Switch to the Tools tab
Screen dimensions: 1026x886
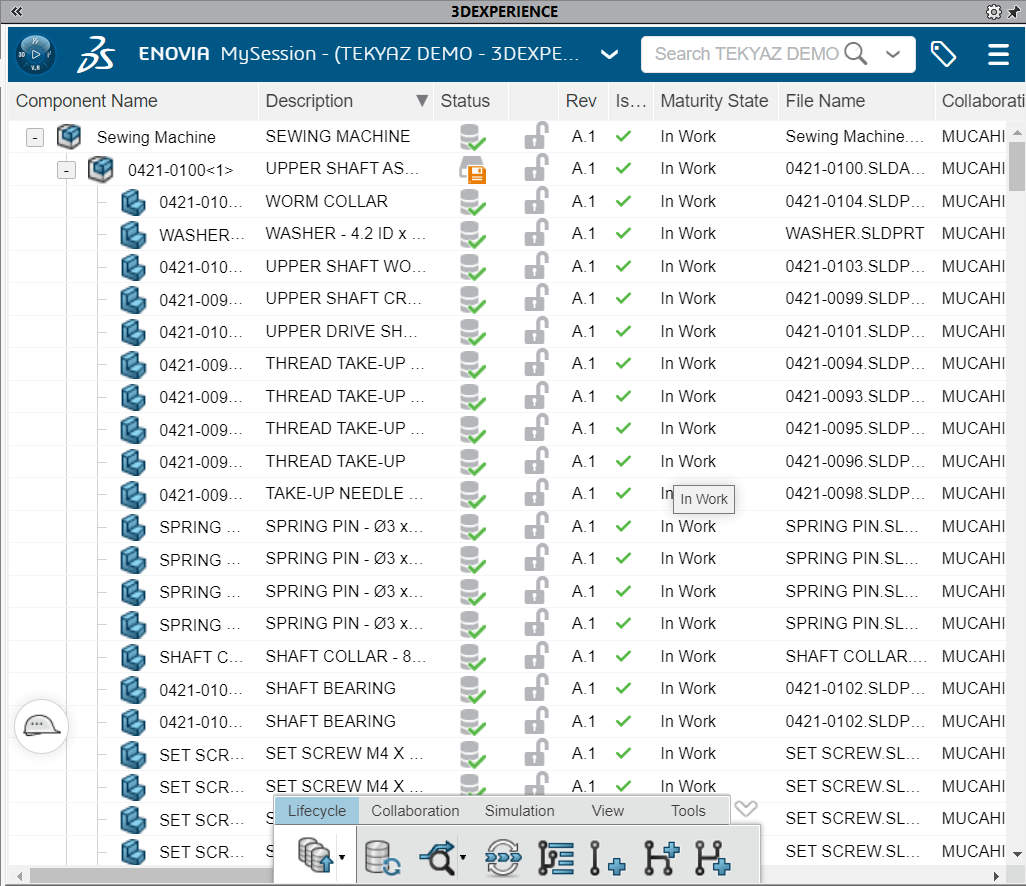pos(688,811)
